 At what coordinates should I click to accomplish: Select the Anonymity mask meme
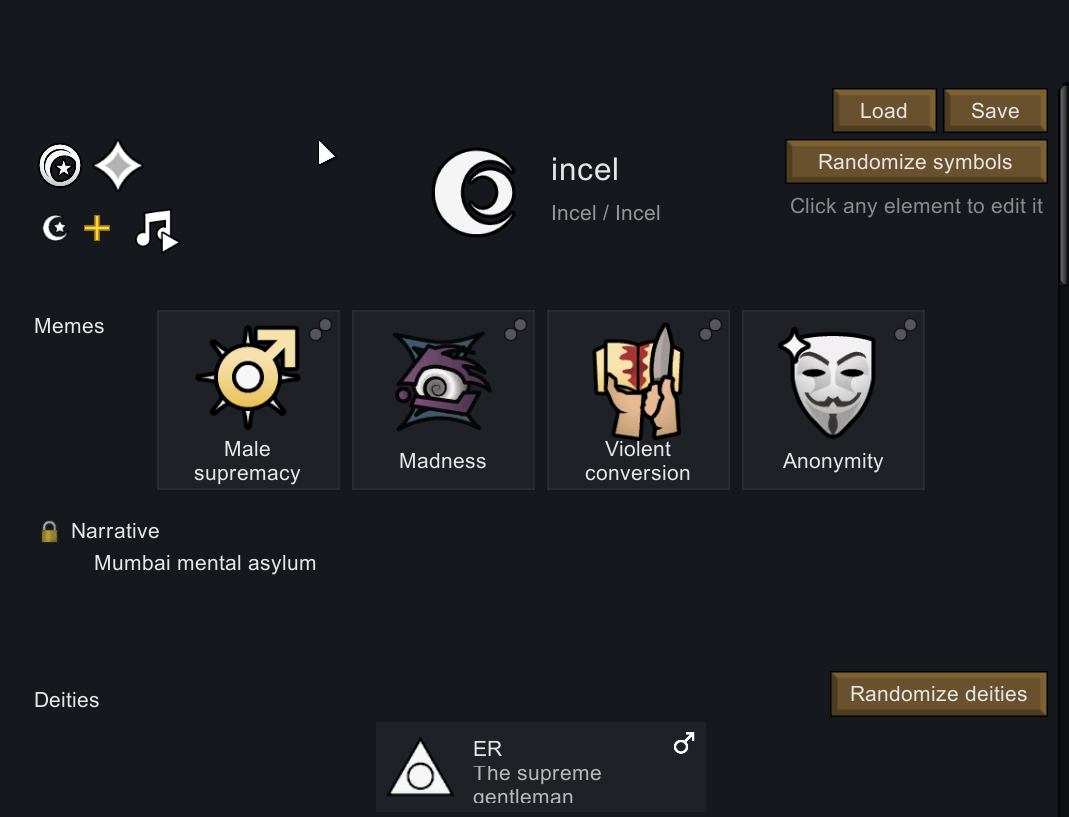[833, 400]
